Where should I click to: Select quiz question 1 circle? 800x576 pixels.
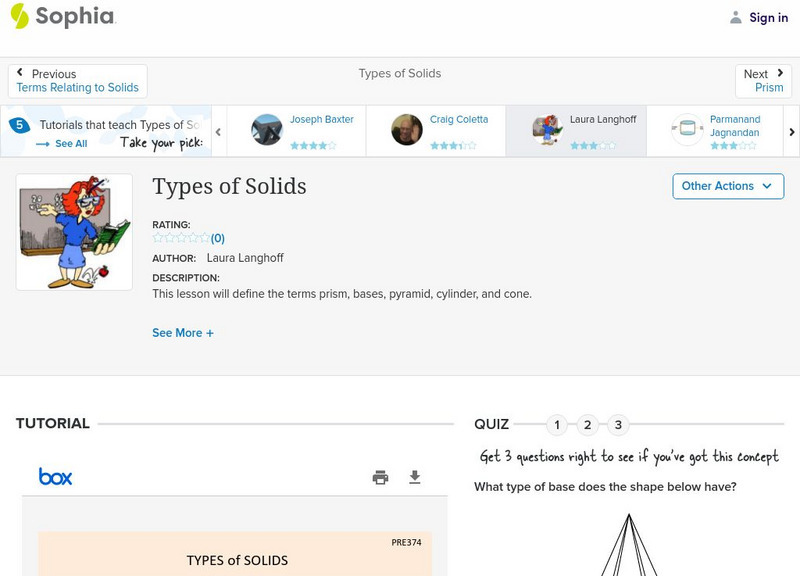557,425
